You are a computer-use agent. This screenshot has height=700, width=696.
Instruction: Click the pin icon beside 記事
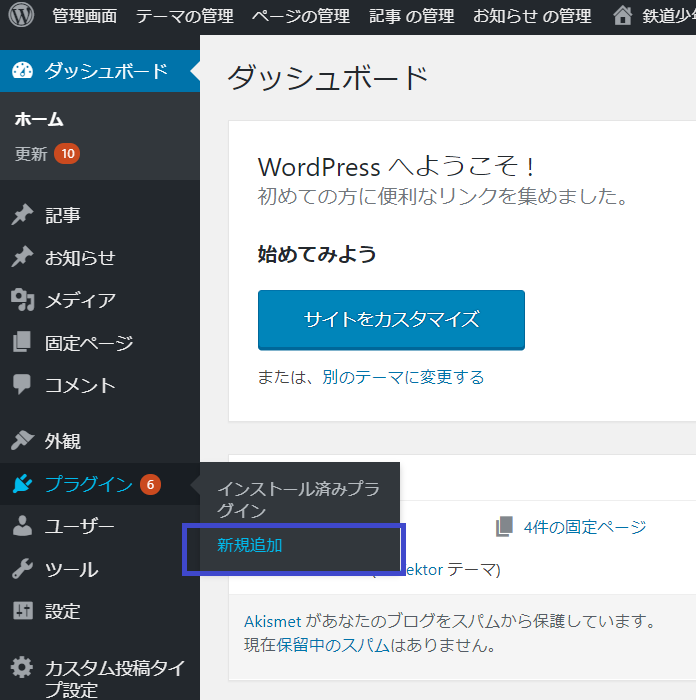click(22, 215)
